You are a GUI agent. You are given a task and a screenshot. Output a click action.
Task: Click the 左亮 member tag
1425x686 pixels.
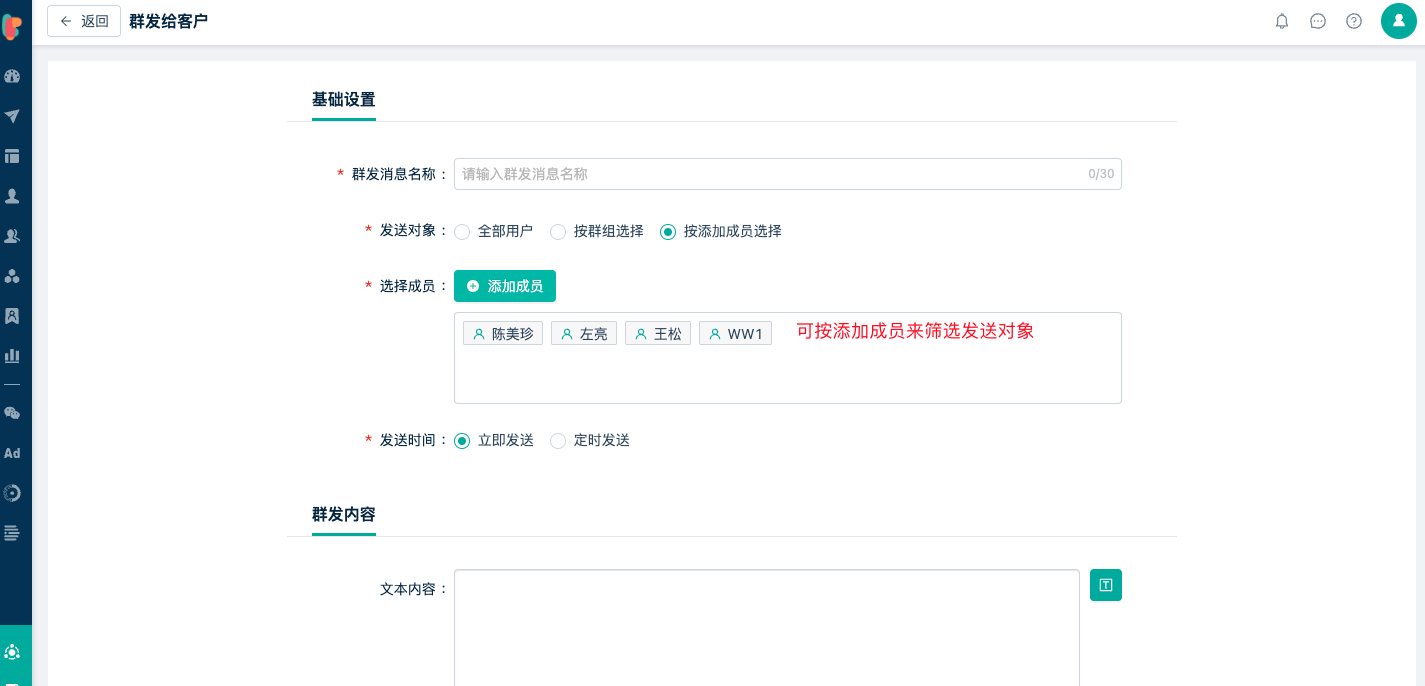tap(584, 334)
